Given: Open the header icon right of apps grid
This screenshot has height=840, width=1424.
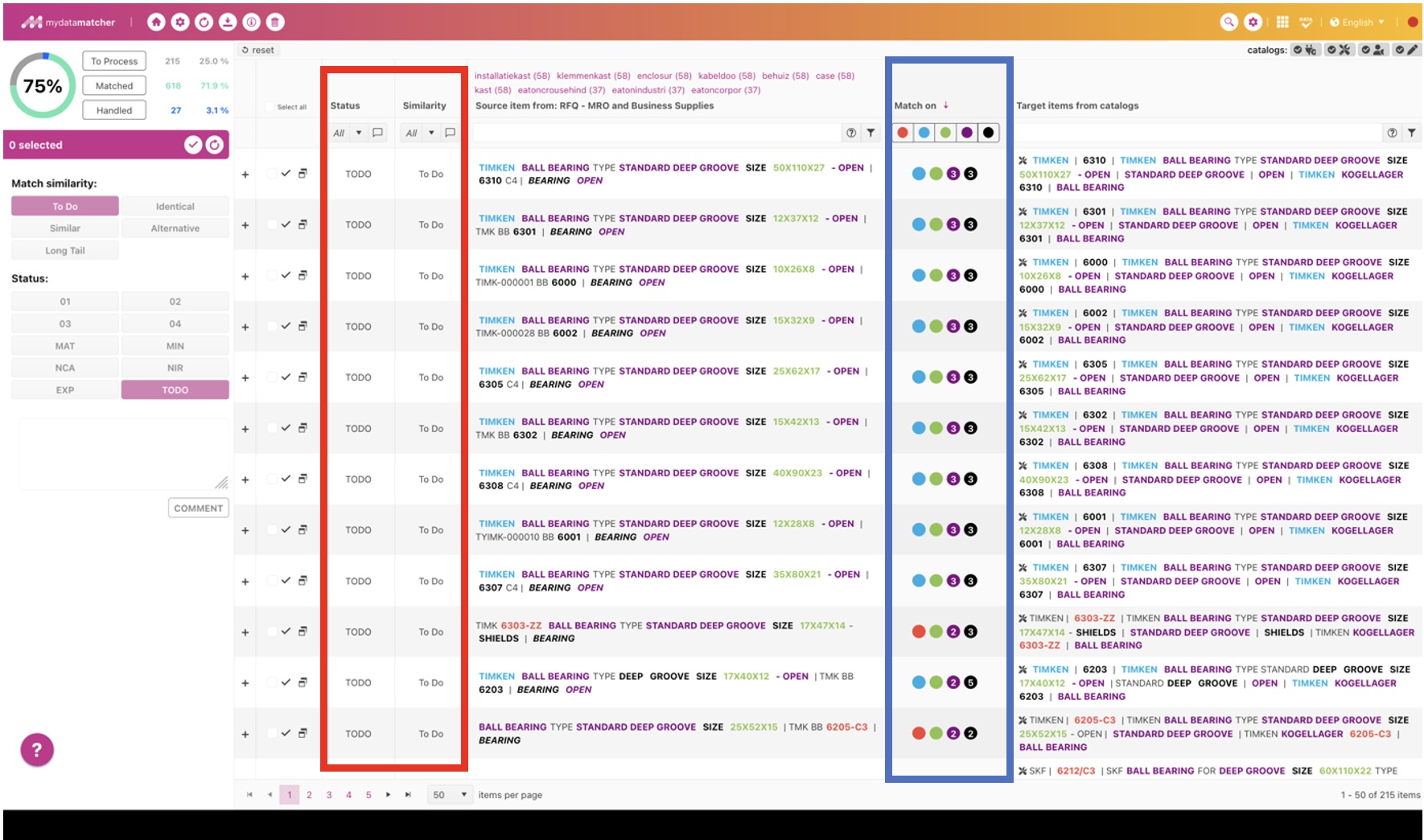Looking at the screenshot, I should coord(1306,23).
